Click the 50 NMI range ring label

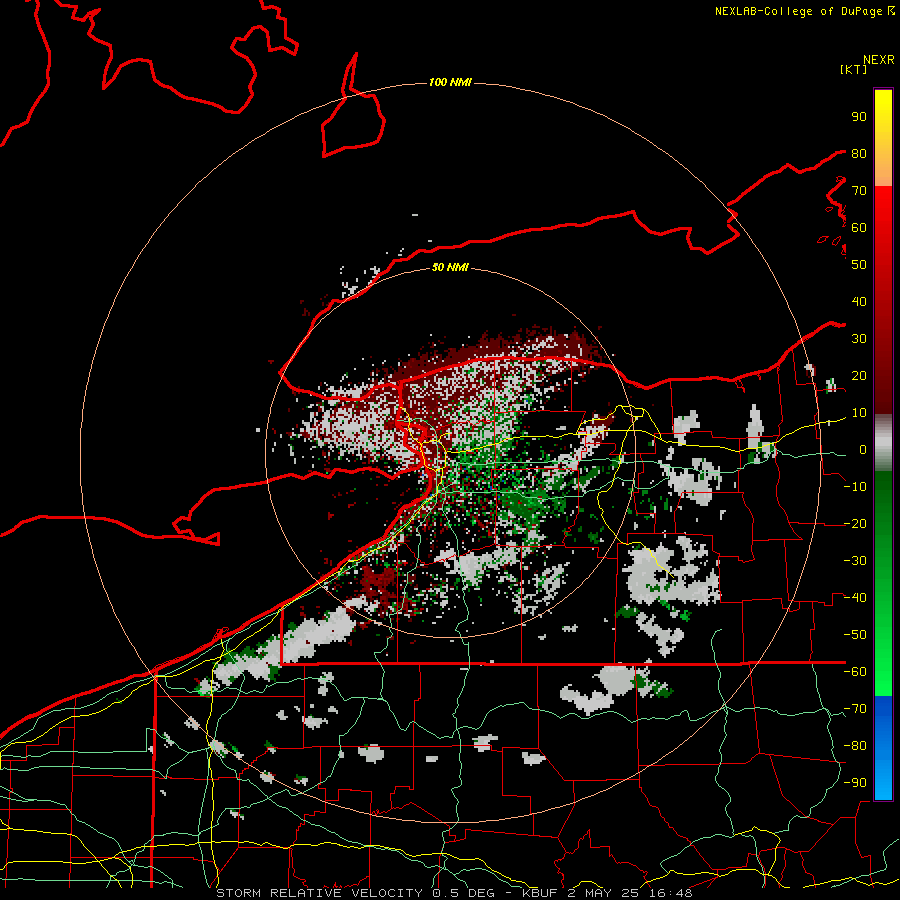[450, 267]
